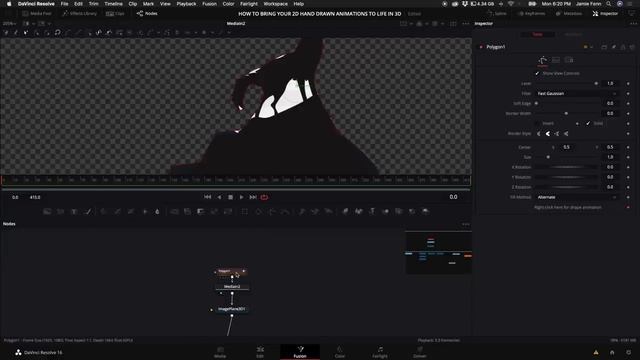
Task: Click the Level slider handle
Action: click(x=596, y=83)
